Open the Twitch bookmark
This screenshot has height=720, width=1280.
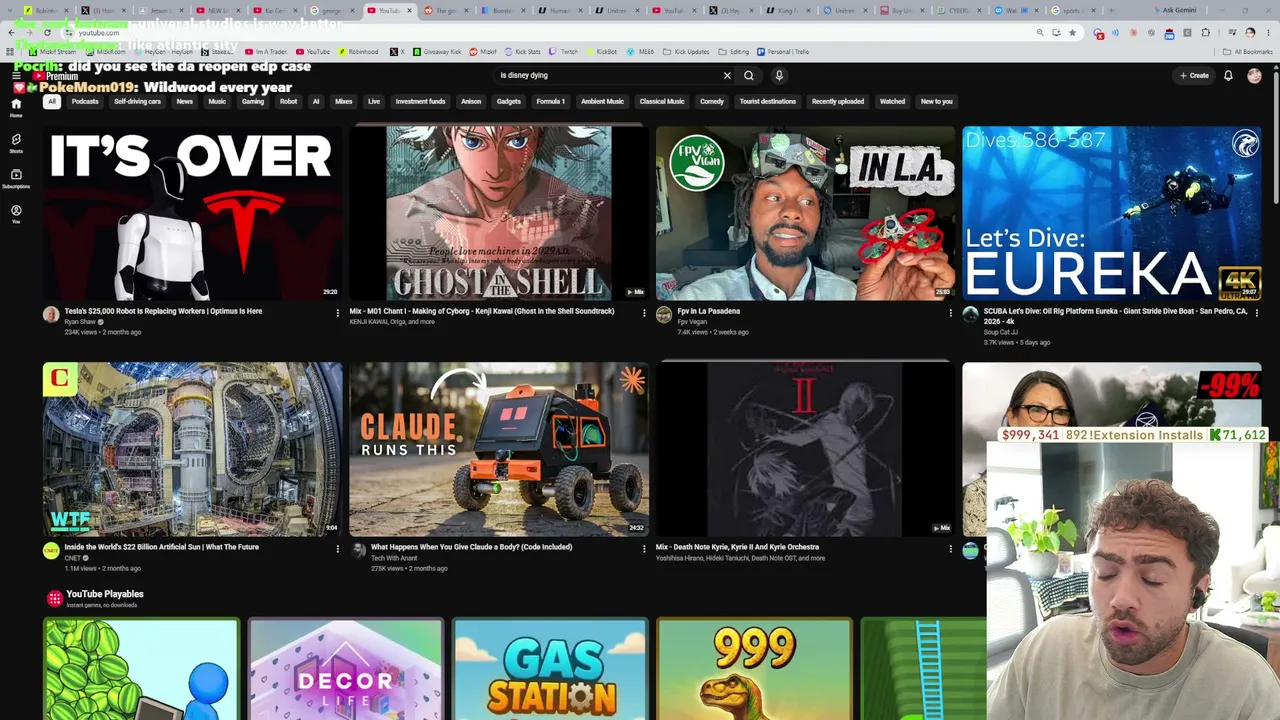tap(564, 52)
